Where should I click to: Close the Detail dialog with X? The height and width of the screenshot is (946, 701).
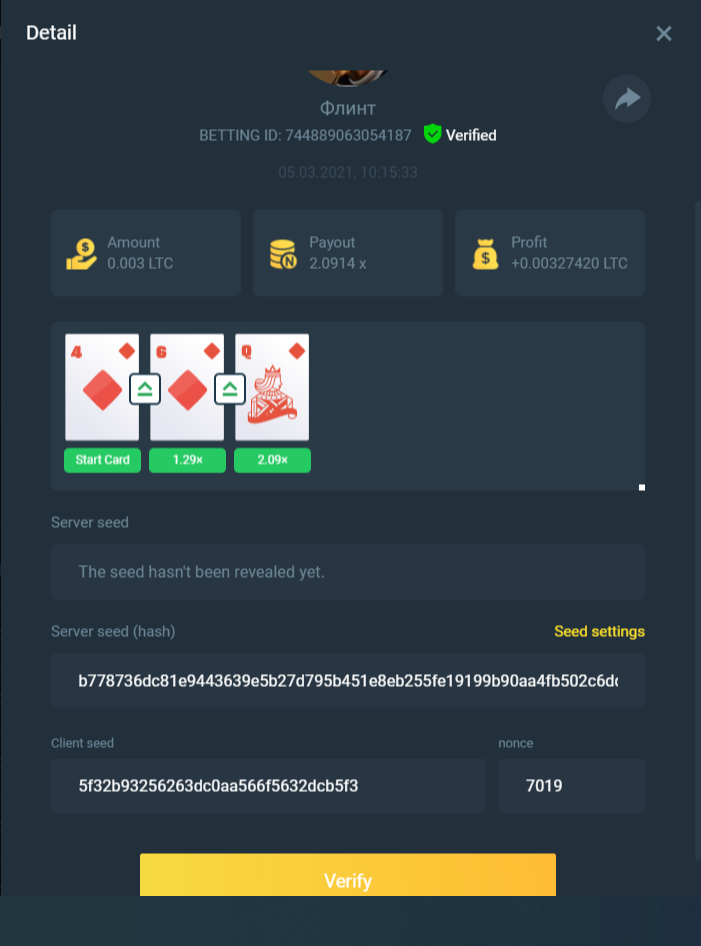point(664,33)
